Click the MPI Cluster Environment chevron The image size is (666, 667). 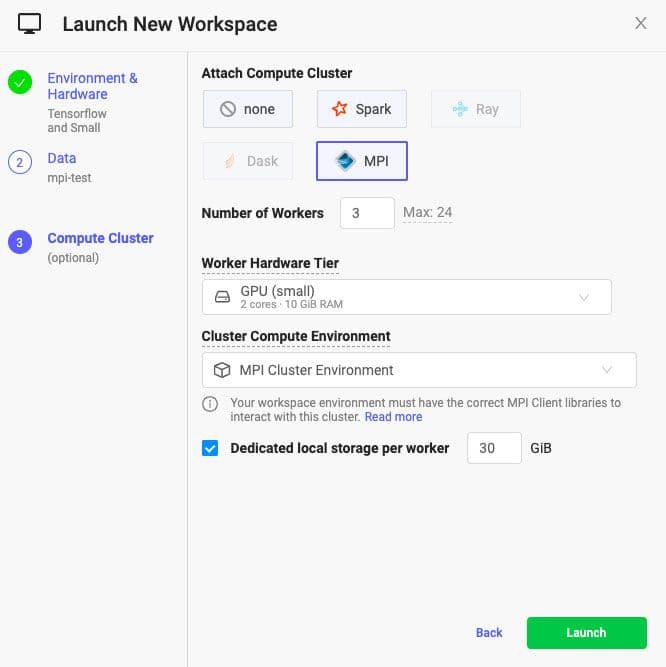(606, 370)
